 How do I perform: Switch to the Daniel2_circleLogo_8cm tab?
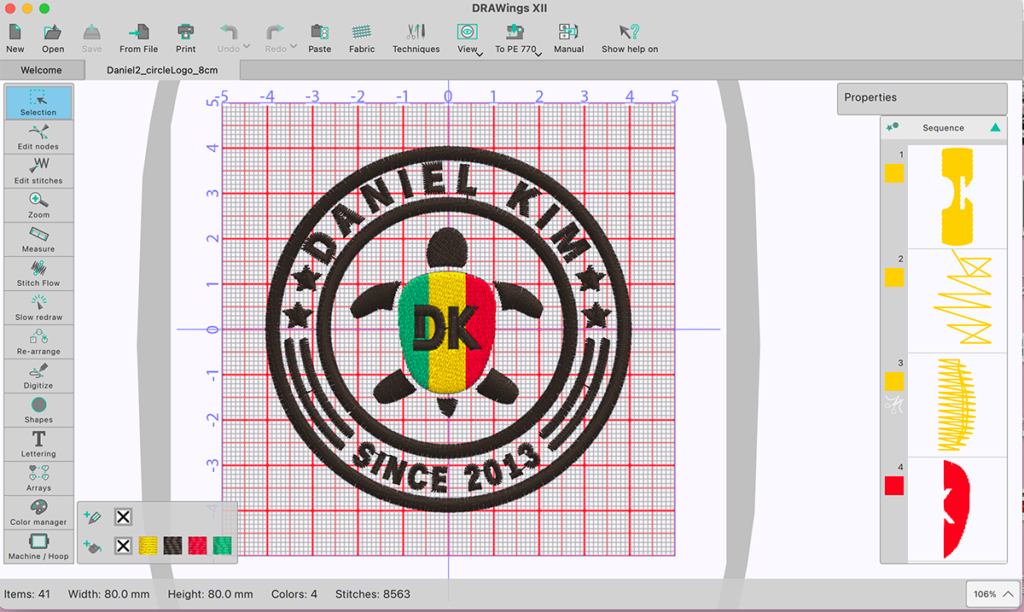[162, 70]
